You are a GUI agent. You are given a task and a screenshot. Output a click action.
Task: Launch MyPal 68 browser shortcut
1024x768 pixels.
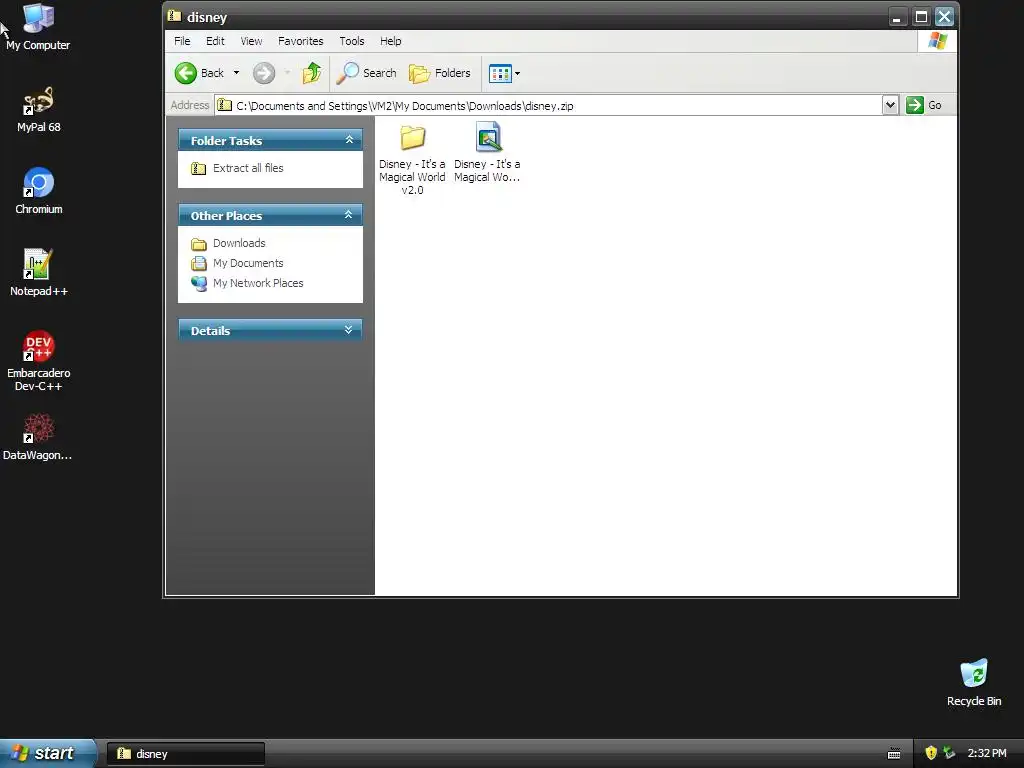coord(39,110)
